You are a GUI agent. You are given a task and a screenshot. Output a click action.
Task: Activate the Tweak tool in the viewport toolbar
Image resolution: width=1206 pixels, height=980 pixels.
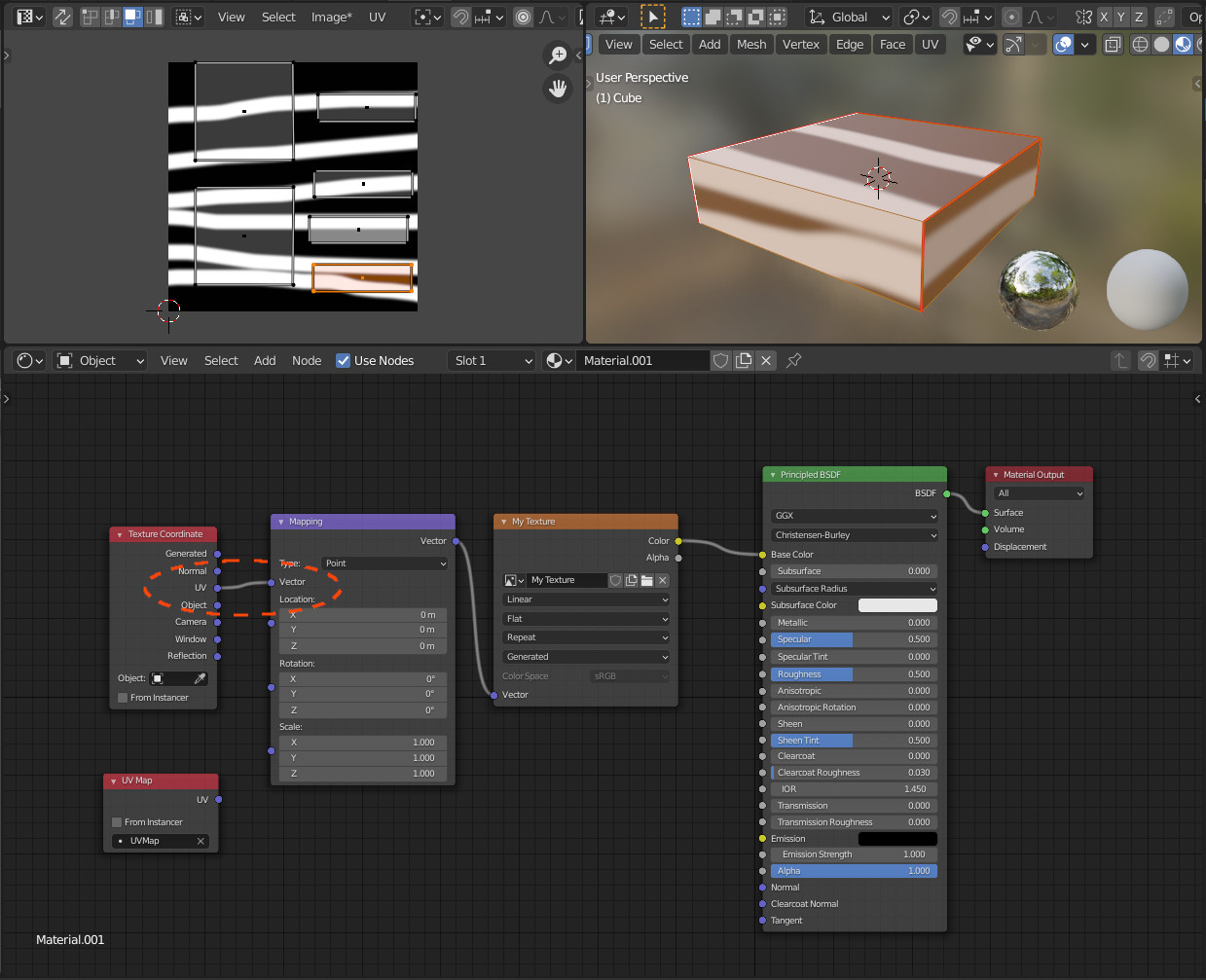(x=652, y=17)
